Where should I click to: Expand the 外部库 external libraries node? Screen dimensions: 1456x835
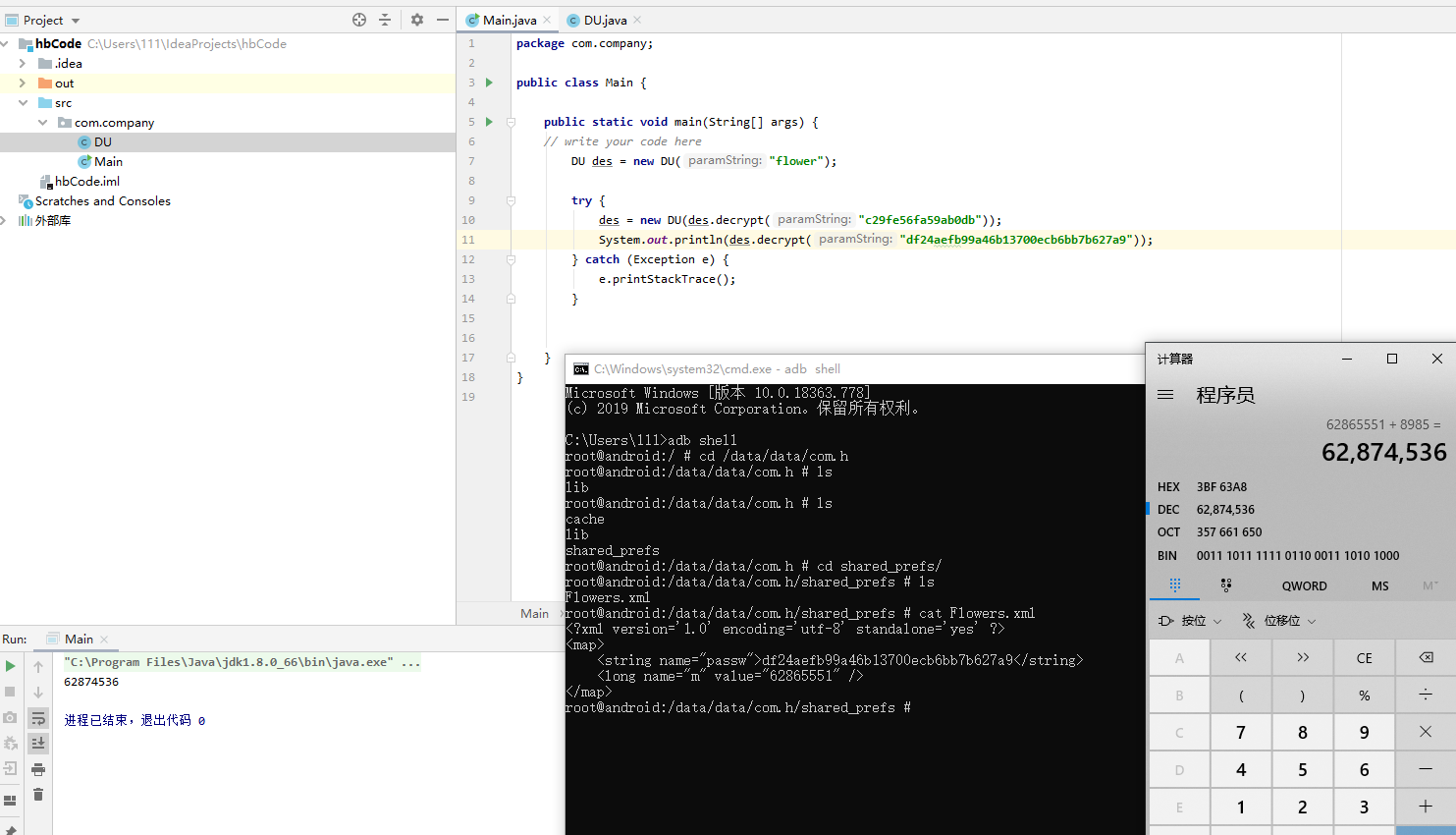tap(4, 221)
